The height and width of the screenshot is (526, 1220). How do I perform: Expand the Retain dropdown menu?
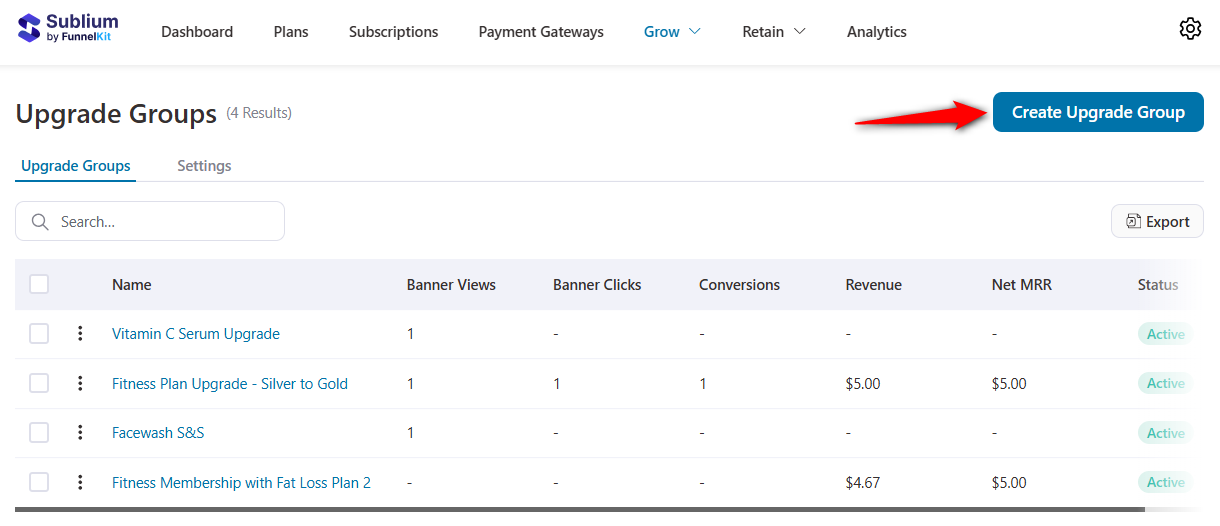click(773, 32)
